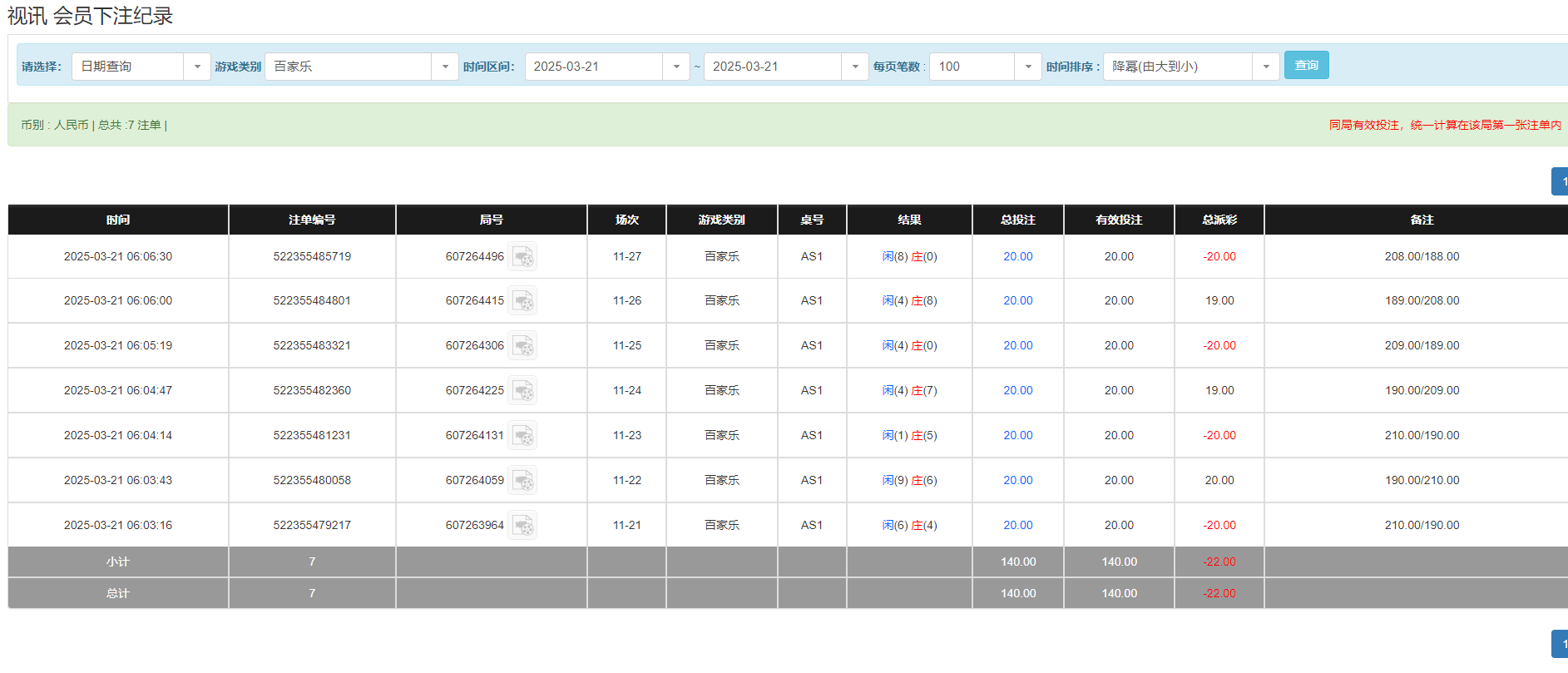
Task: Expand the 日期查询 selection dropdown
Action: [196, 67]
